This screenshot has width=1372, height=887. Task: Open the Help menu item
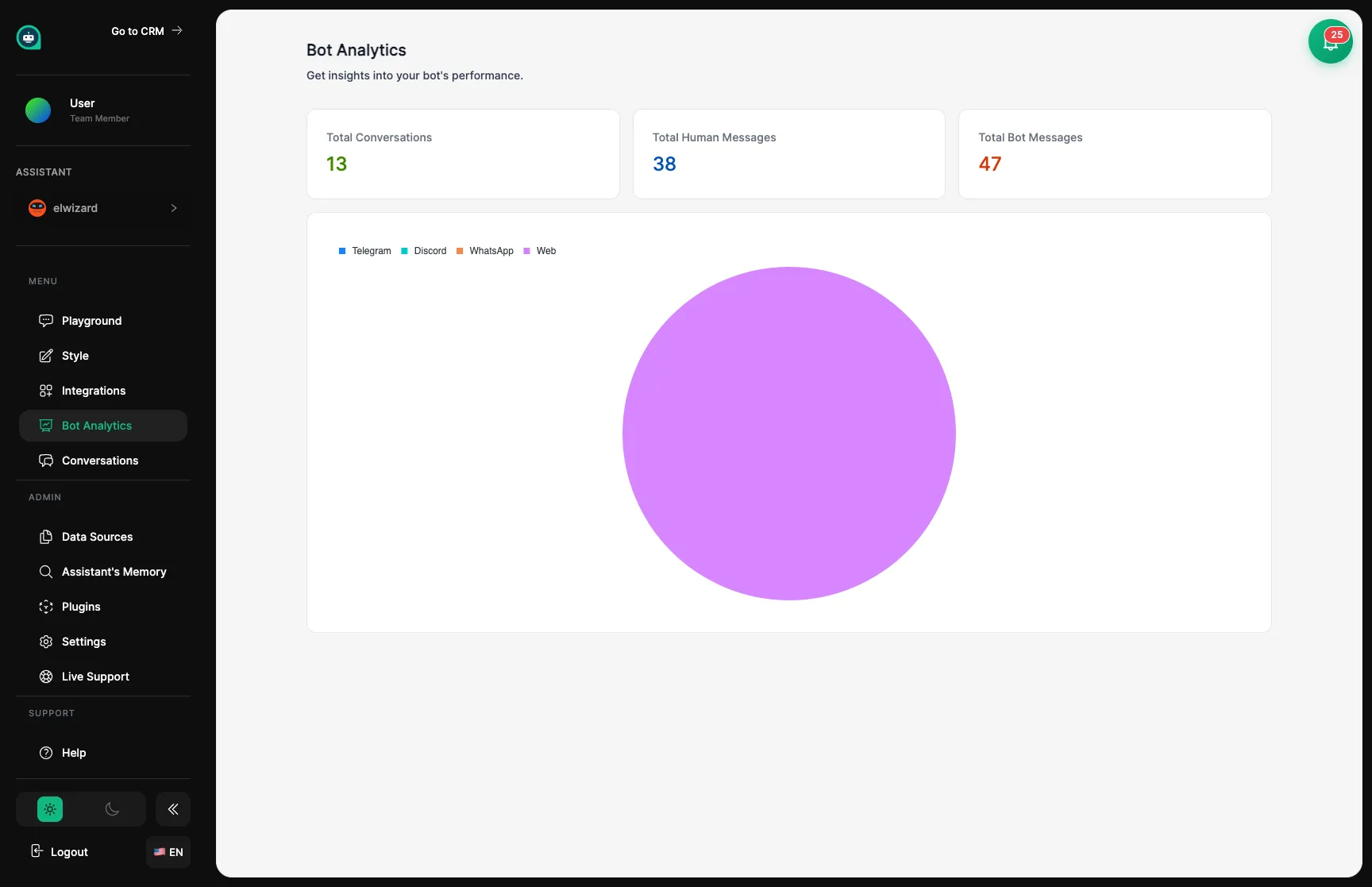pos(103,753)
